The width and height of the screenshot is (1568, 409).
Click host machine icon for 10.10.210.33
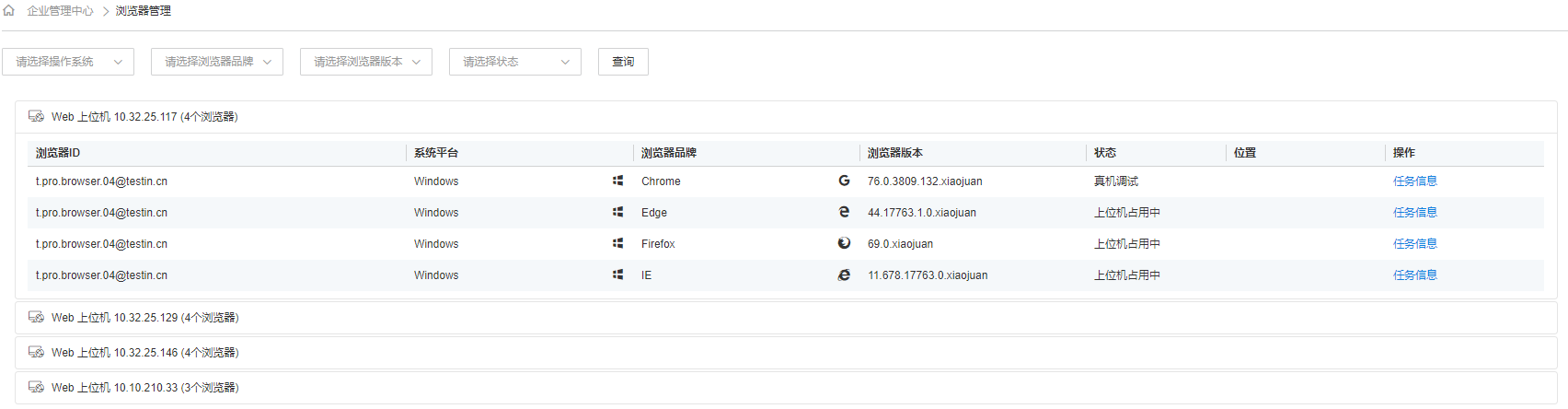pyautogui.click(x=37, y=387)
